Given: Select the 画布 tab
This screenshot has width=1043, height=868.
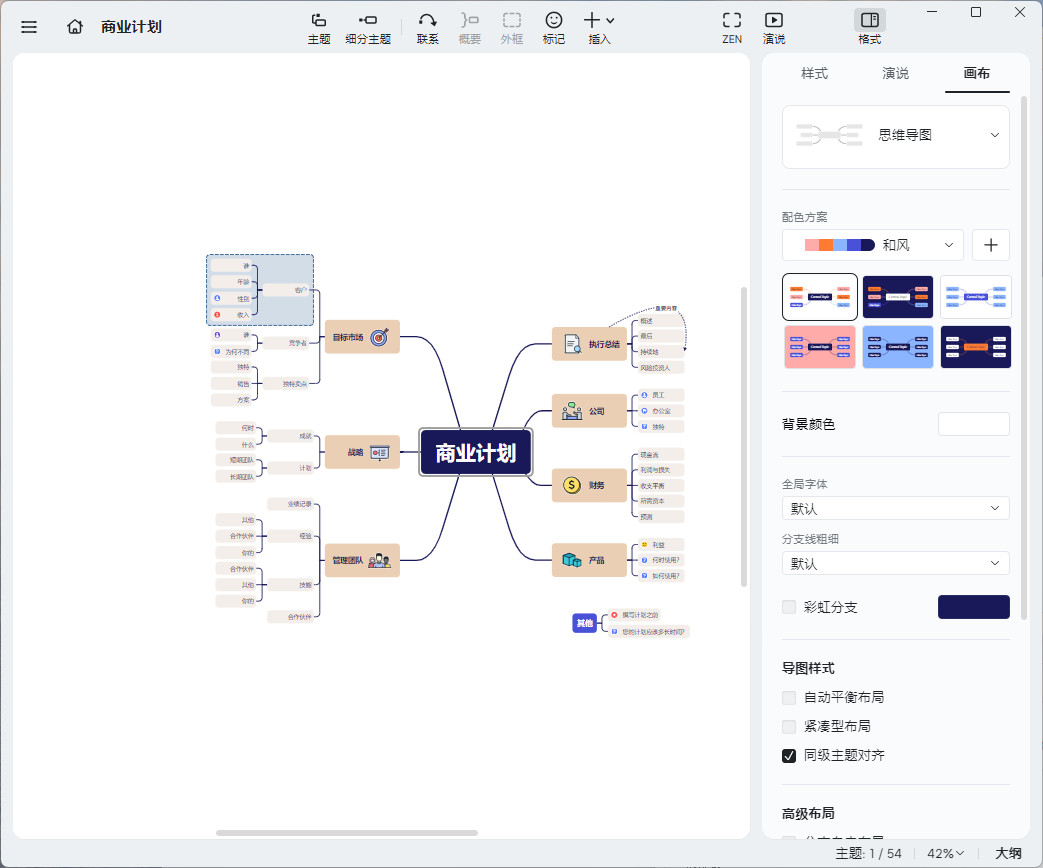Looking at the screenshot, I should click(976, 73).
